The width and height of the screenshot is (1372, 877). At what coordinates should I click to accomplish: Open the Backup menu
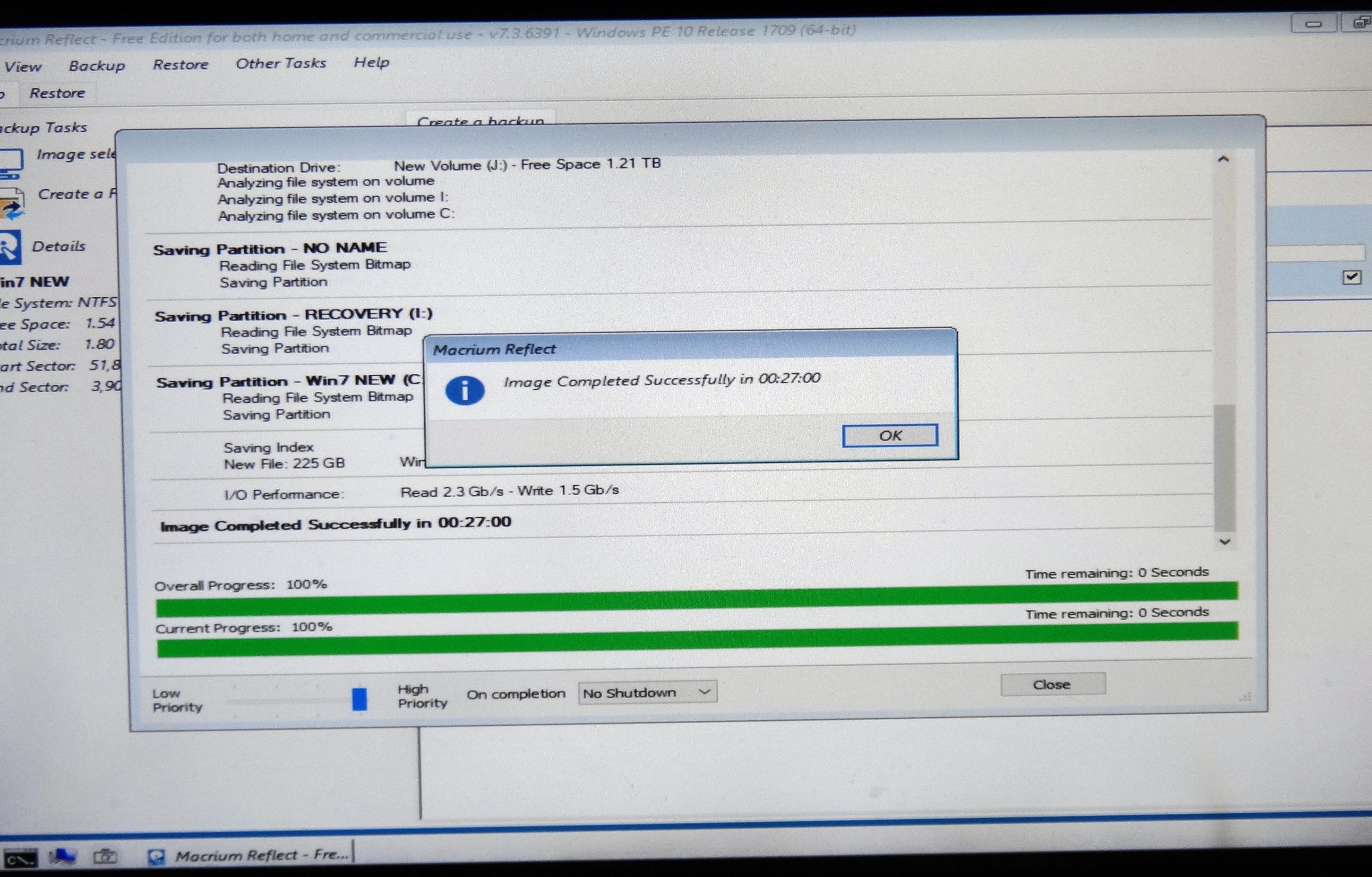point(97,65)
